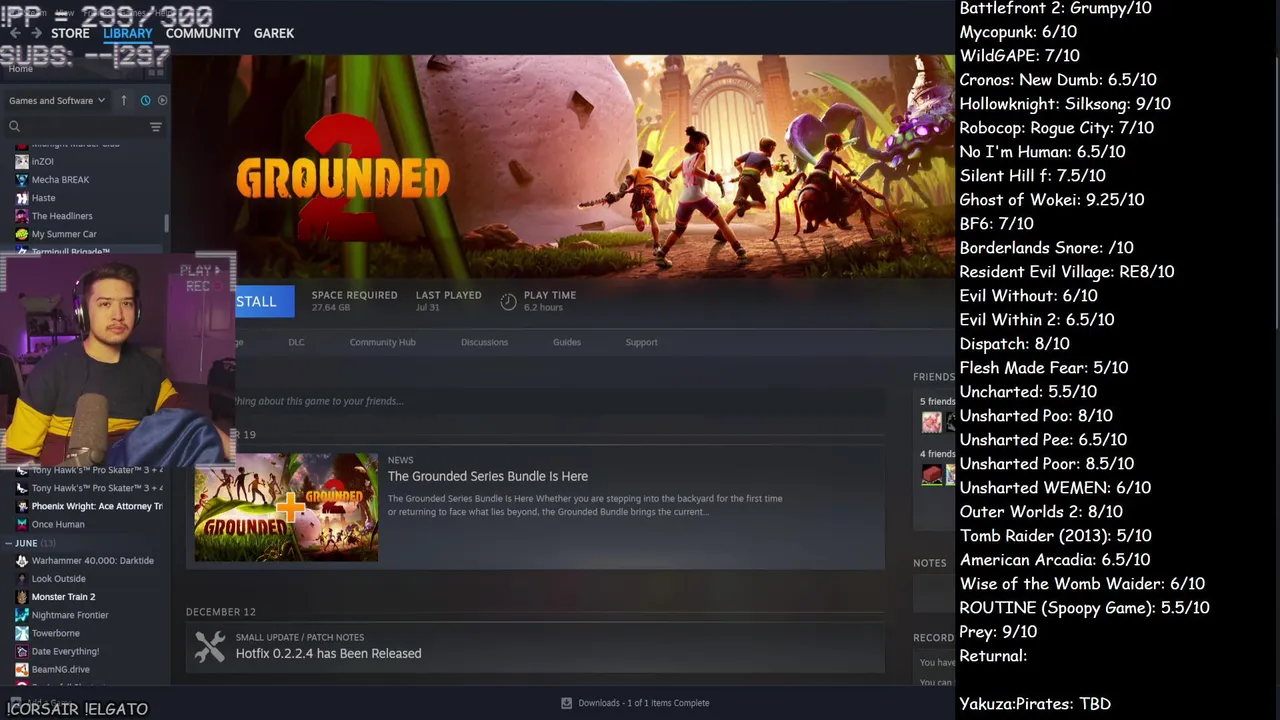Click the library search magnifier icon
This screenshot has height=720, width=1280.
click(x=14, y=126)
